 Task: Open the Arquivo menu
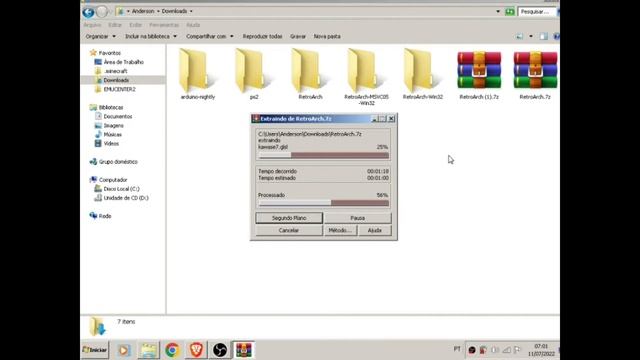pos(92,25)
